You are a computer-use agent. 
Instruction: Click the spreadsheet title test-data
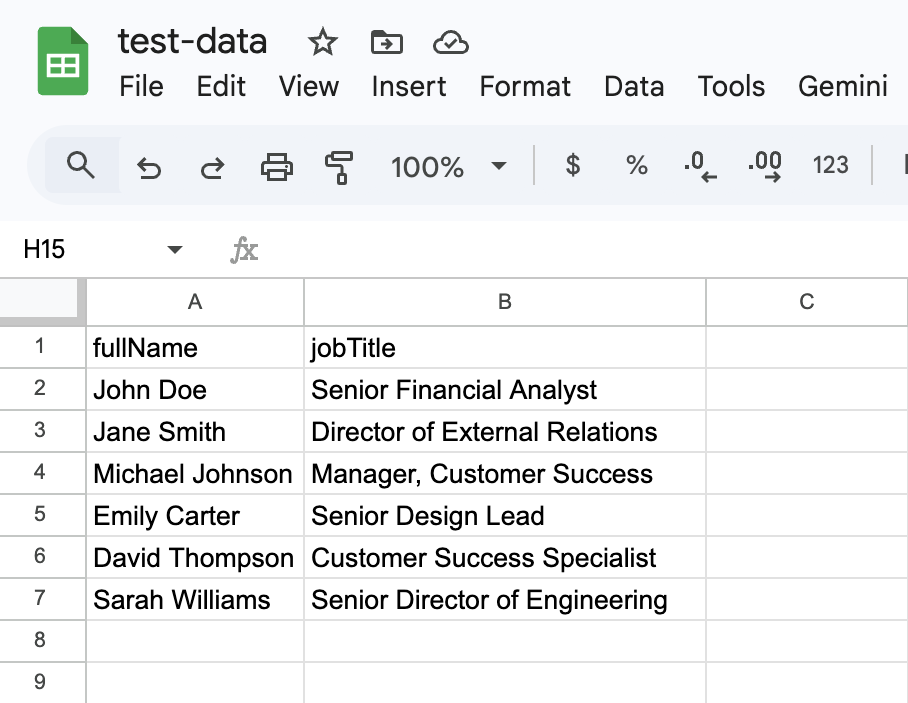click(x=192, y=42)
